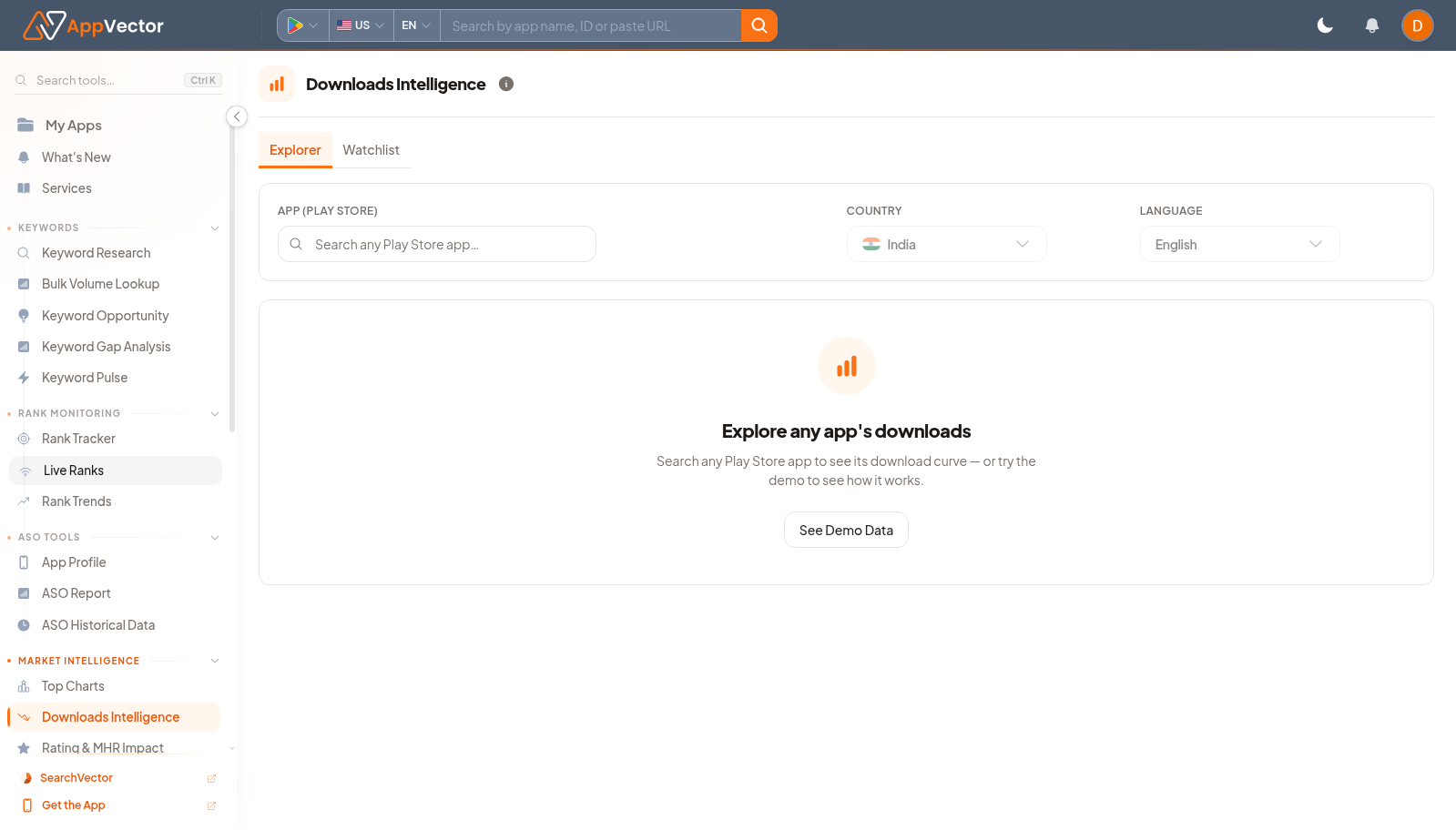
Task: Collapse the ASO Tools section chevron
Action: [x=215, y=537]
